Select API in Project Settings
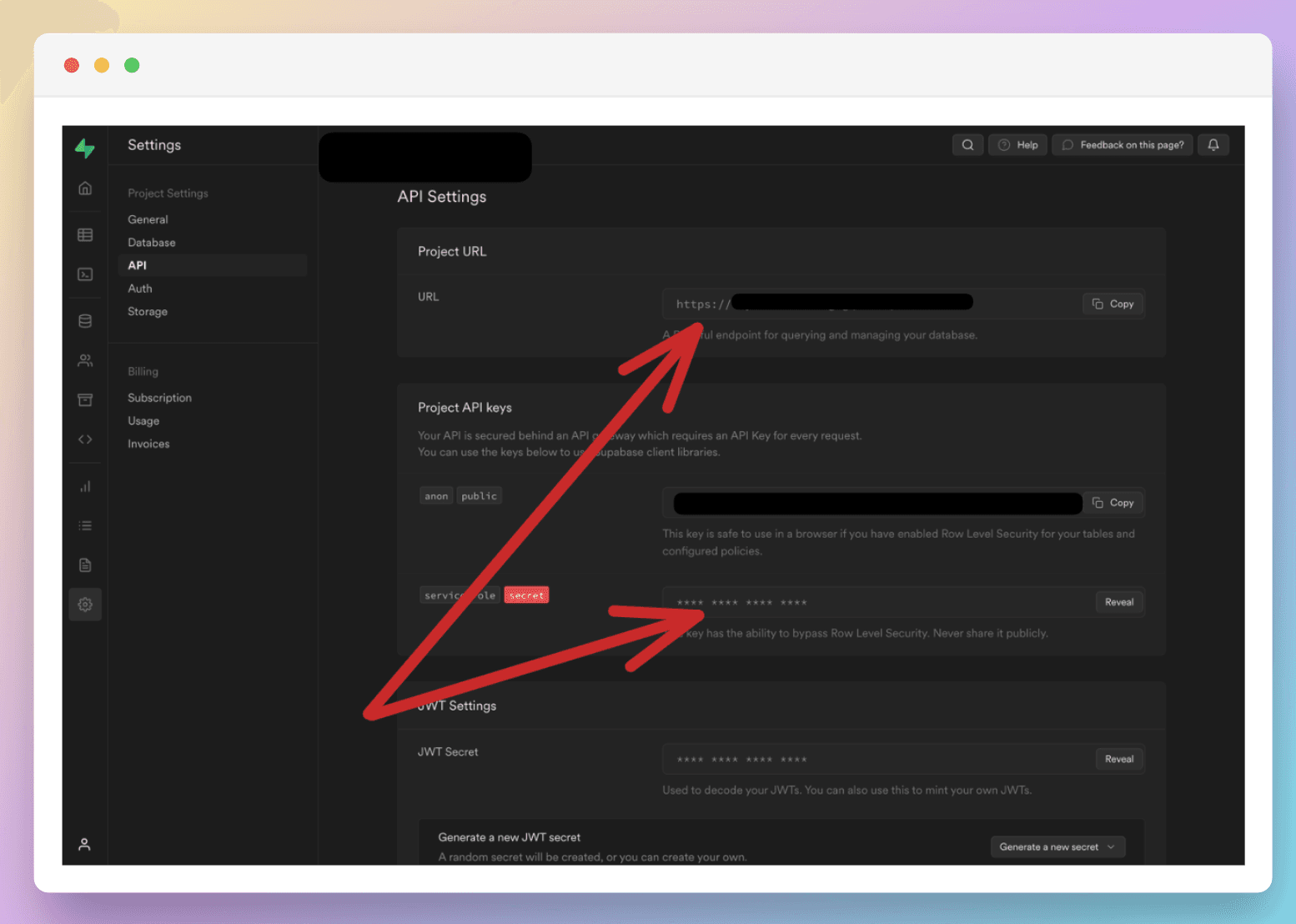Viewport: 1296px width, 924px height. point(213,265)
